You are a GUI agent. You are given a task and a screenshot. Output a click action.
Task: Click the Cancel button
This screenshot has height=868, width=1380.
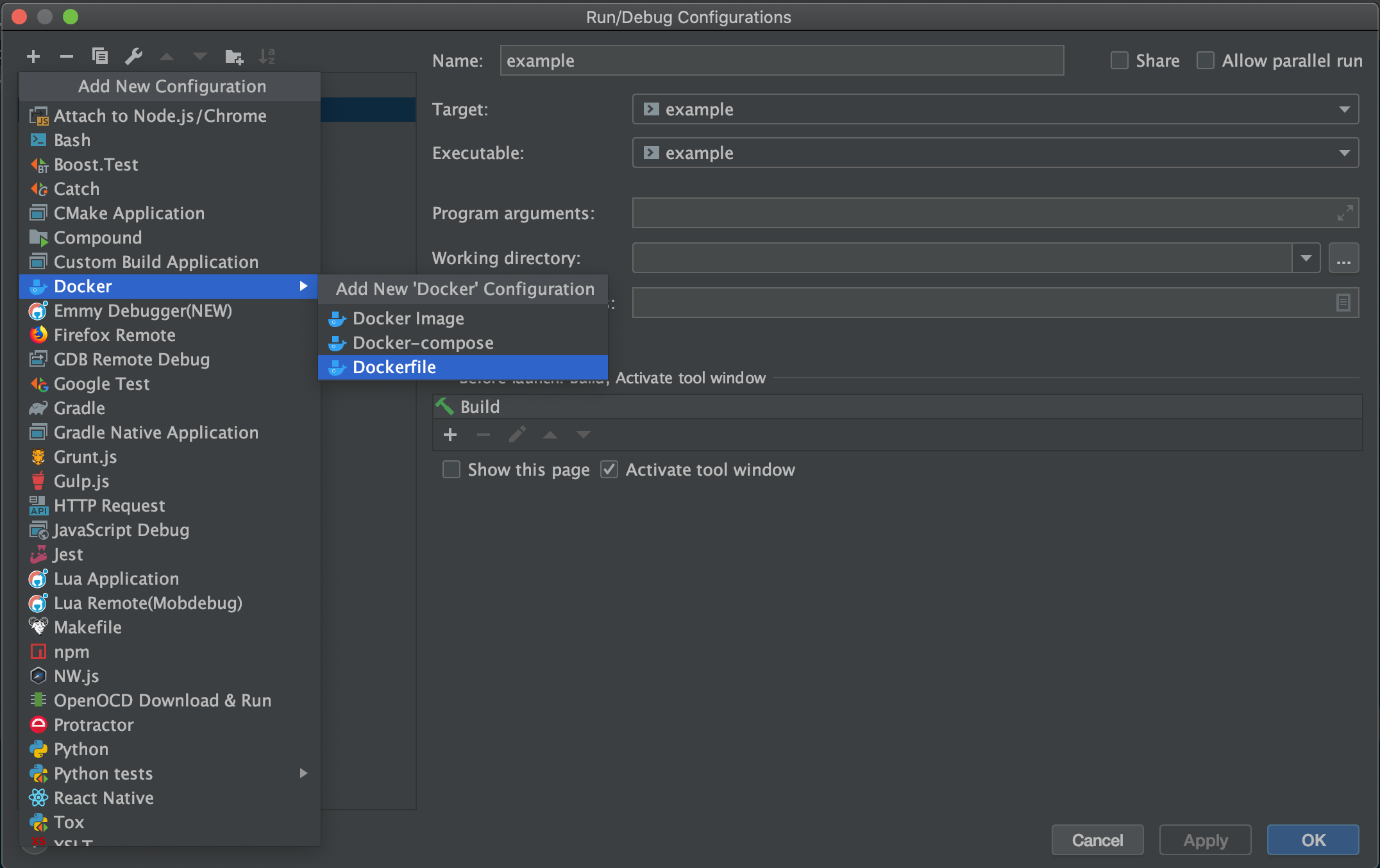(x=1097, y=840)
